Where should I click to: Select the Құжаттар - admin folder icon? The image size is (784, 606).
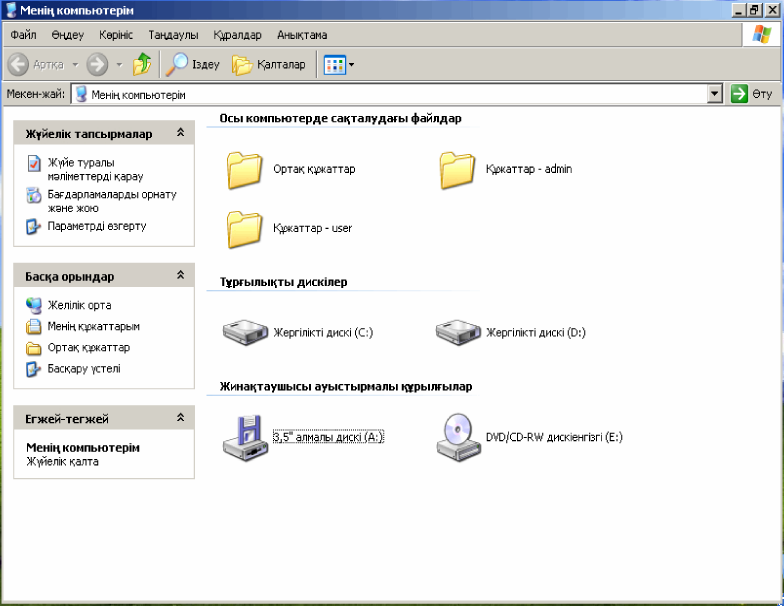click(x=457, y=170)
